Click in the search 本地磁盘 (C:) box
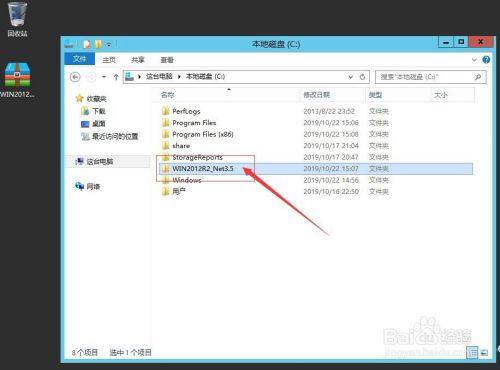500x370 pixels. [x=426, y=77]
